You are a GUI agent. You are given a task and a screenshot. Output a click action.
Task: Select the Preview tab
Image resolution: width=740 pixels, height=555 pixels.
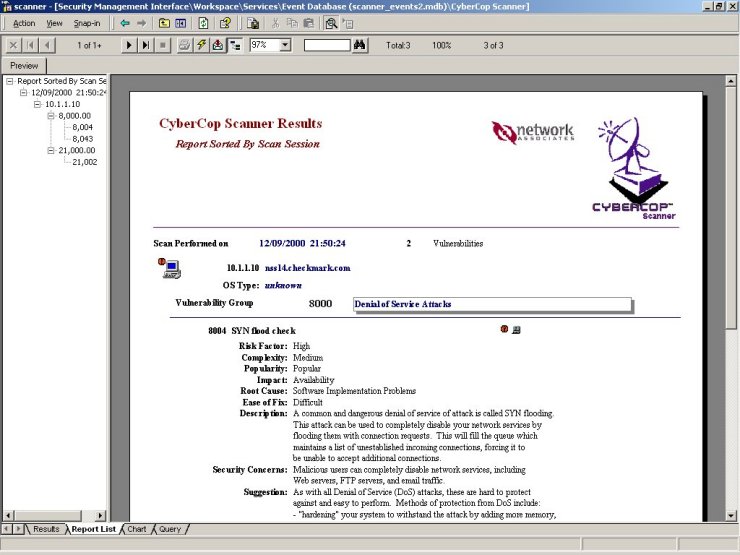pyautogui.click(x=24, y=66)
